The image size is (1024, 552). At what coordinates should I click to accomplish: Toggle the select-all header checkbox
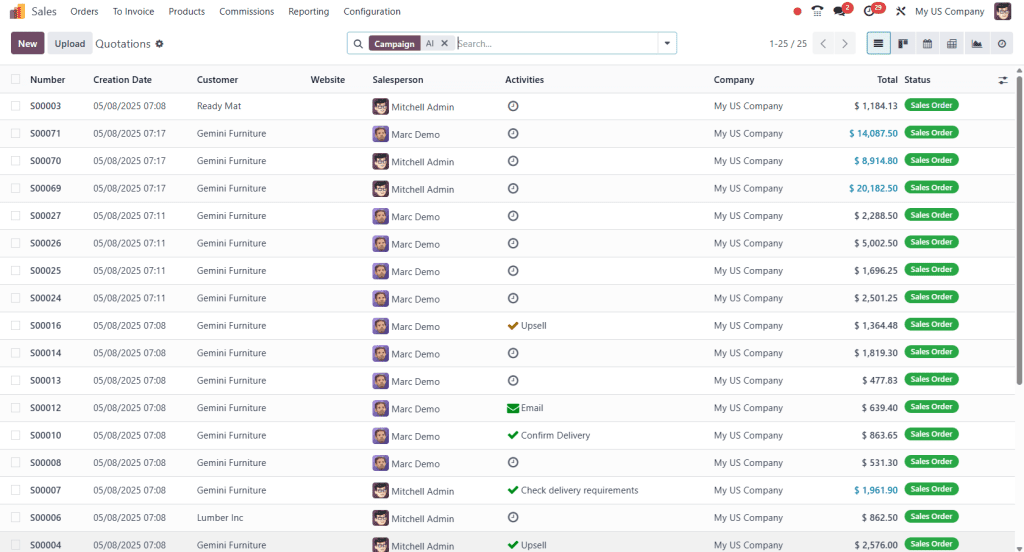tap(15, 80)
